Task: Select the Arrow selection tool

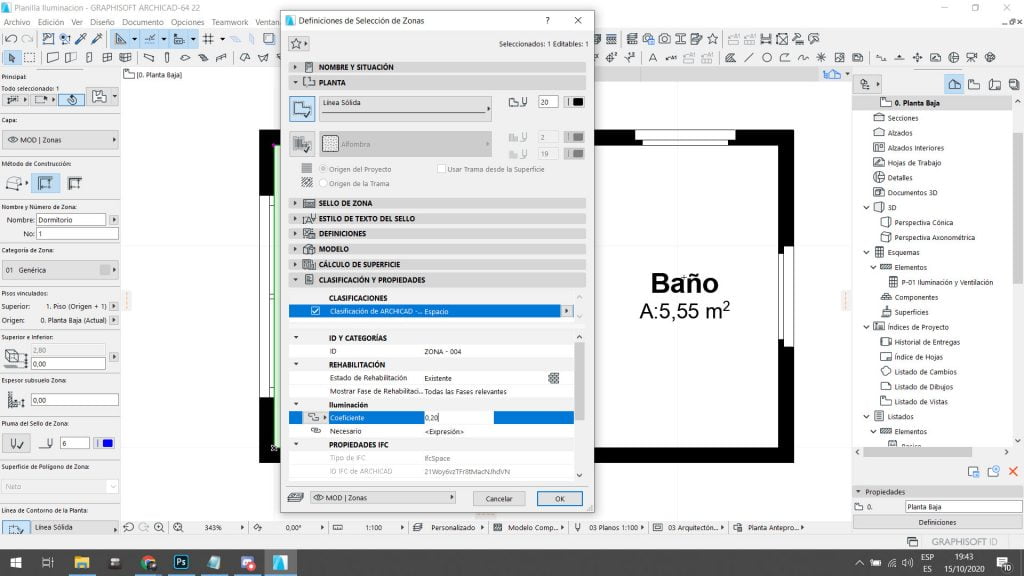Action: [11, 57]
